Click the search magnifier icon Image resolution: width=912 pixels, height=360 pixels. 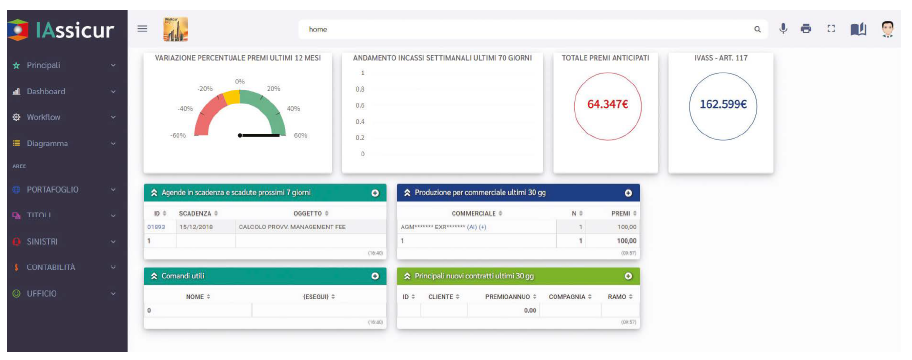757,29
